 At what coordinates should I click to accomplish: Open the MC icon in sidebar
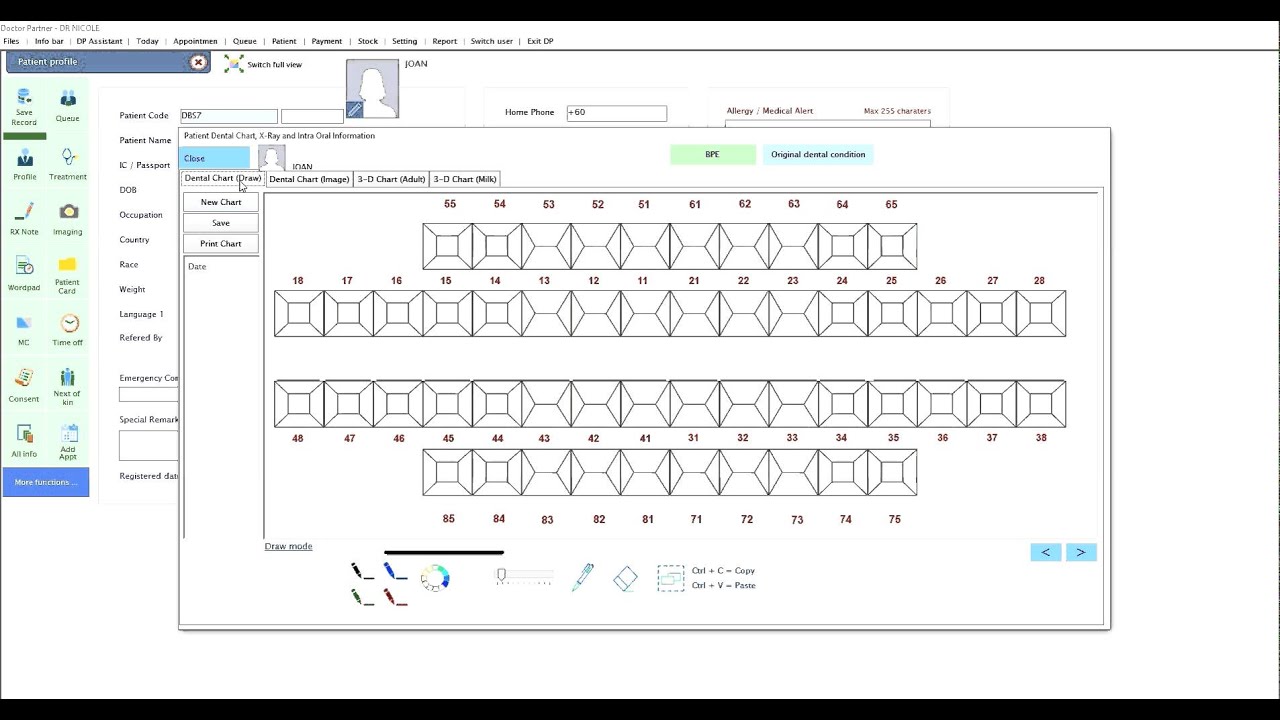click(24, 331)
